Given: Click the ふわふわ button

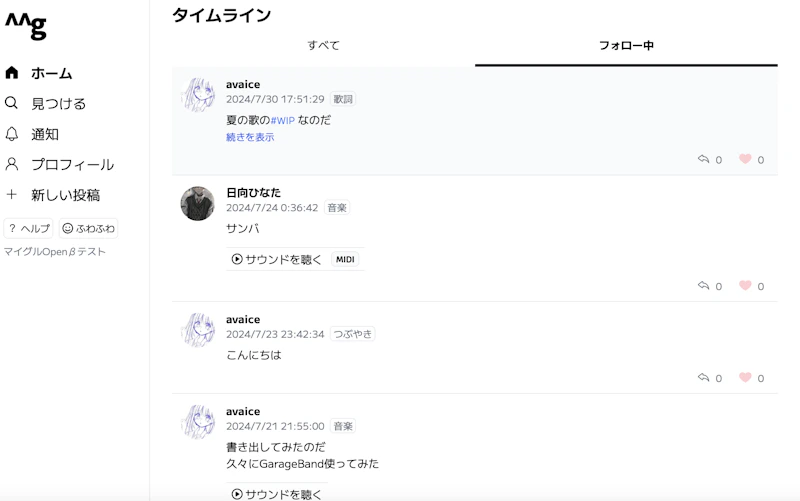Looking at the screenshot, I should pyautogui.click(x=88, y=228).
